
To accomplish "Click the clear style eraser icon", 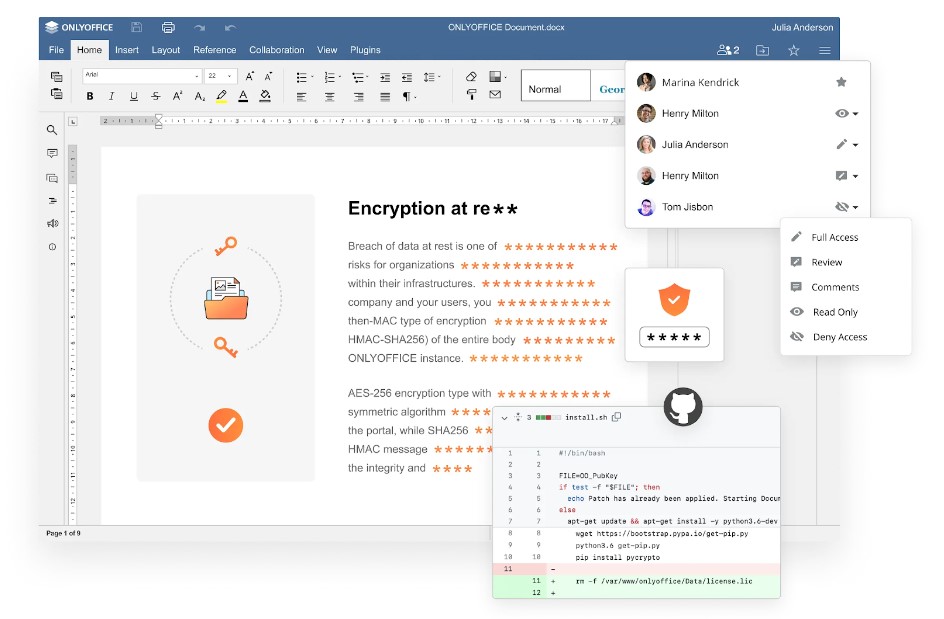I will tap(471, 76).
